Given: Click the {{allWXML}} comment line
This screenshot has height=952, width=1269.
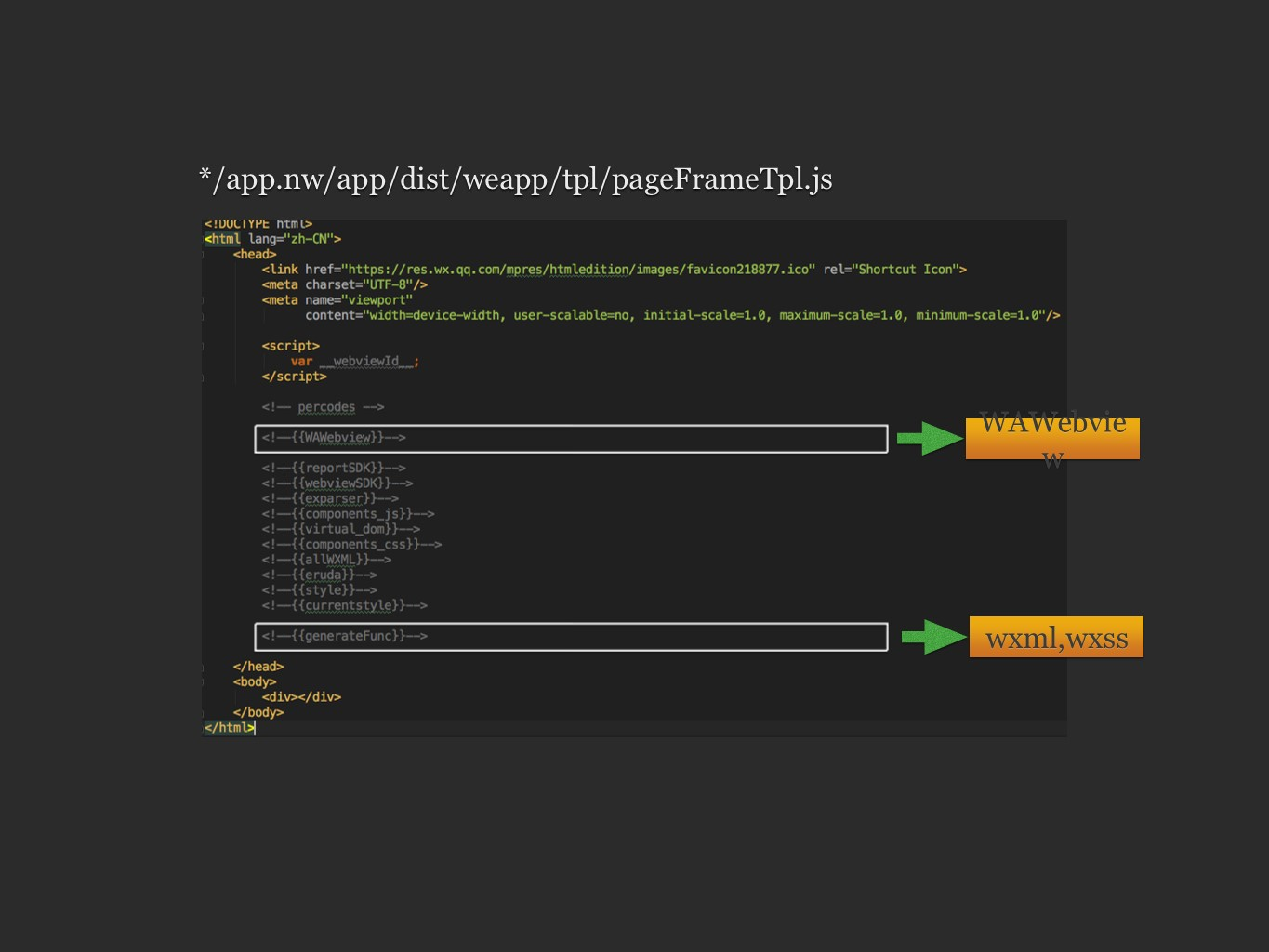Looking at the screenshot, I should pyautogui.click(x=326, y=560).
